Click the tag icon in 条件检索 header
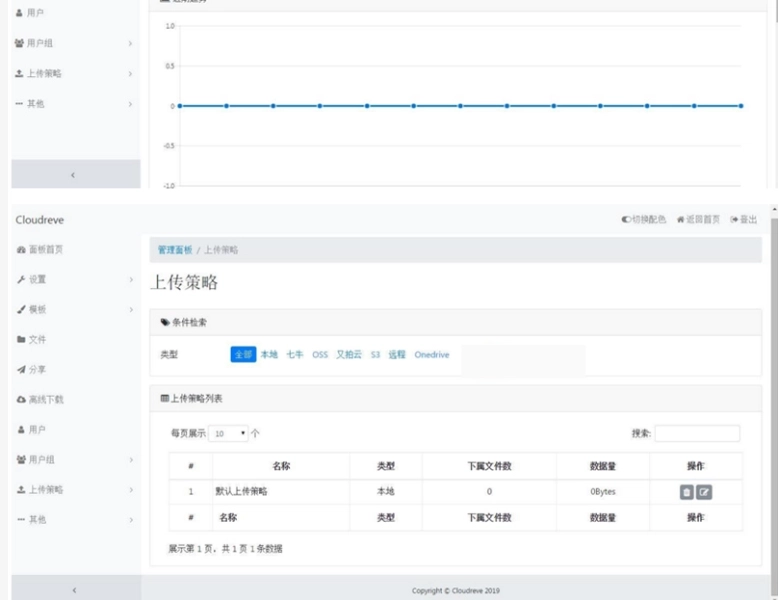Image resolution: width=778 pixels, height=600 pixels. 165,322
